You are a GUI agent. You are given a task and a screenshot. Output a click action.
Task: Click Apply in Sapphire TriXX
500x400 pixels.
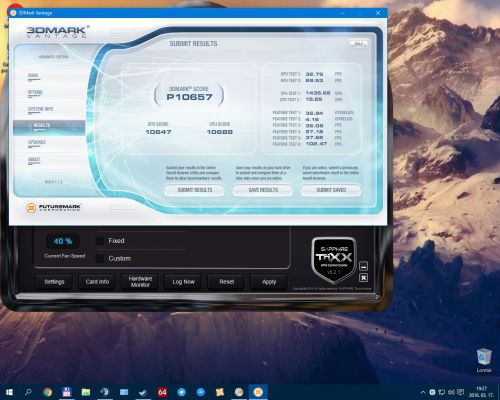(269, 282)
